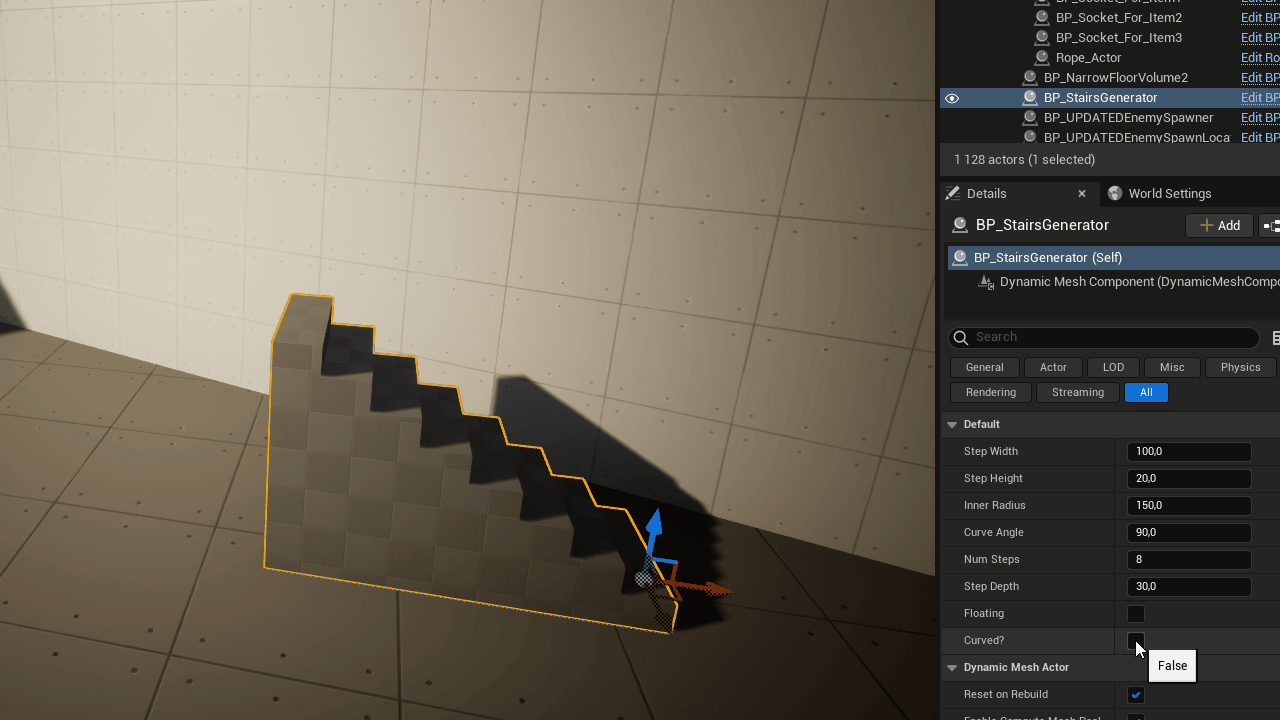The image size is (1280, 720).
Task: Uncheck Reset on Rebuild
Action: point(1136,695)
